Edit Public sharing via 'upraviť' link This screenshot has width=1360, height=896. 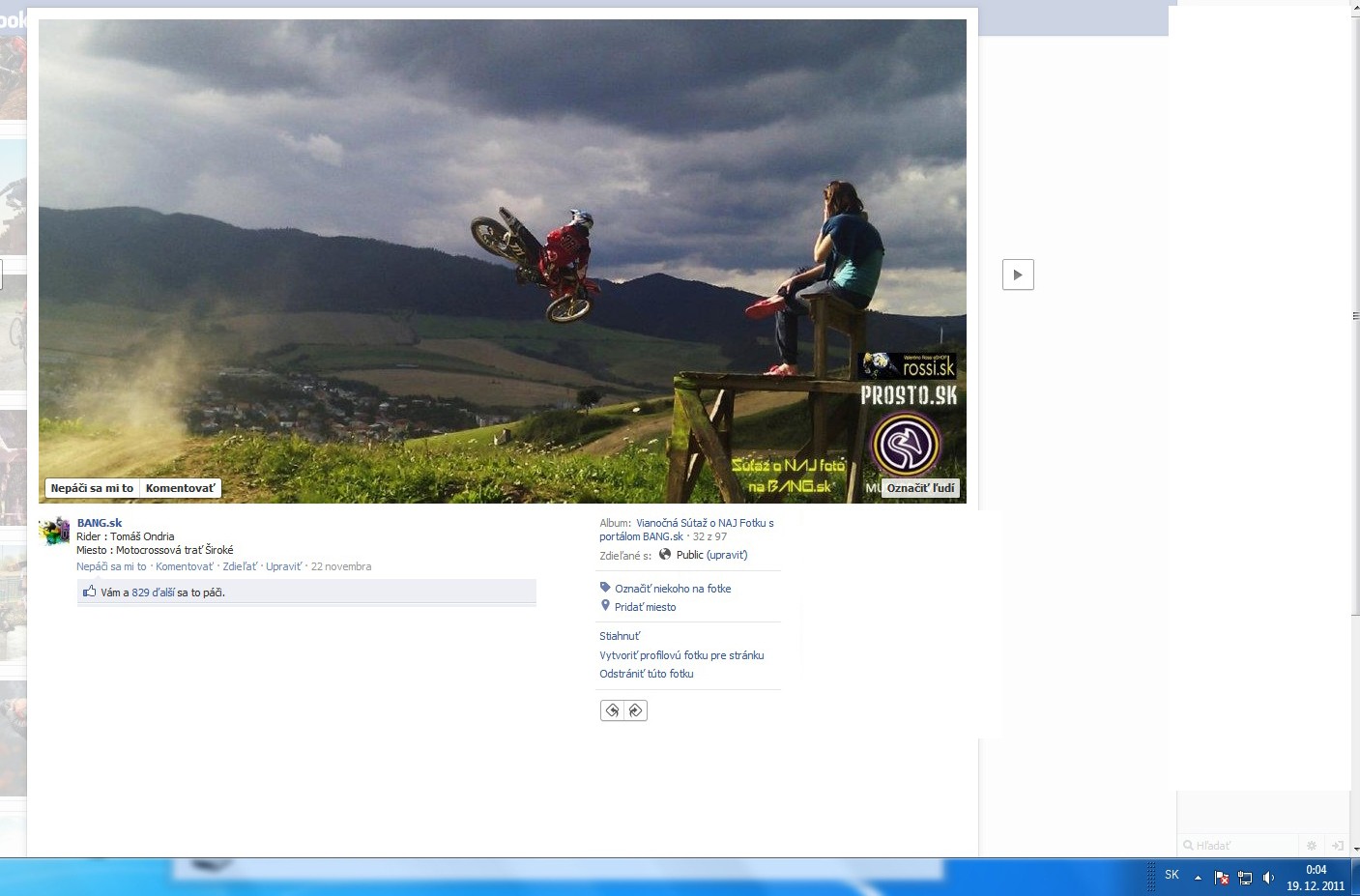pos(727,555)
